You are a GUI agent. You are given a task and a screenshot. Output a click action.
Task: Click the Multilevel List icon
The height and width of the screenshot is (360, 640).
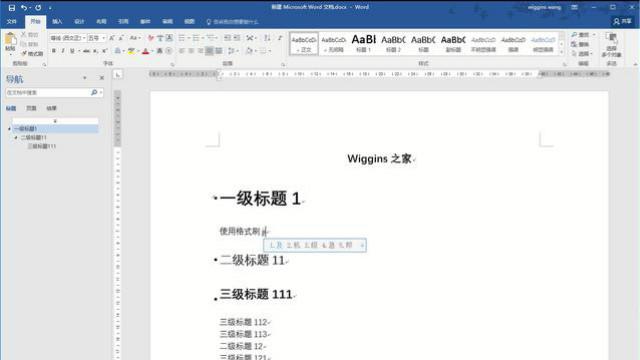(211, 38)
